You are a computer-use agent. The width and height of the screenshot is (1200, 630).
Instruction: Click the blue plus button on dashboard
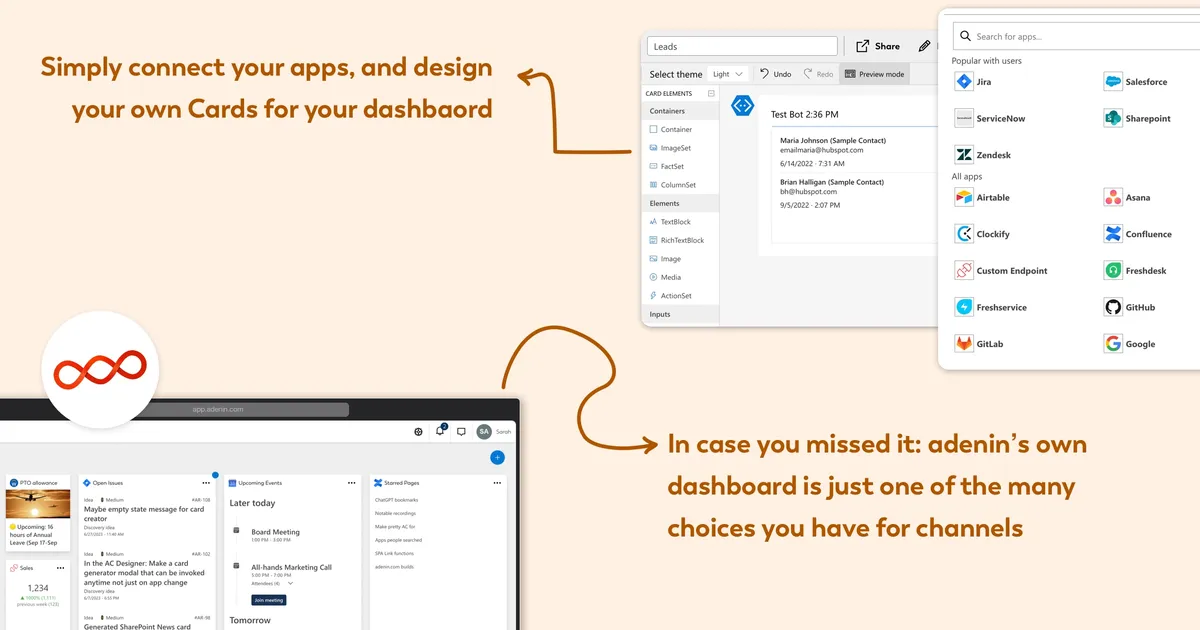click(x=497, y=457)
